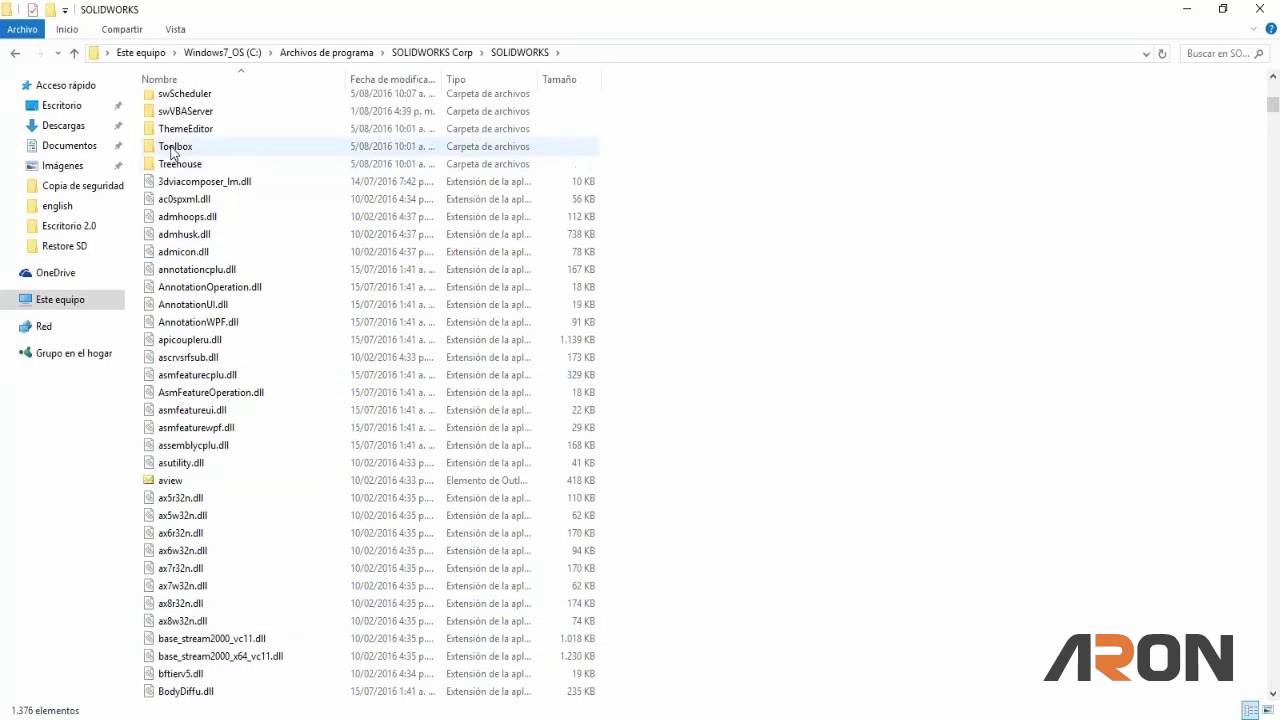The image size is (1280, 720).
Task: Expand the address bar history dropdown
Action: 1146,54
